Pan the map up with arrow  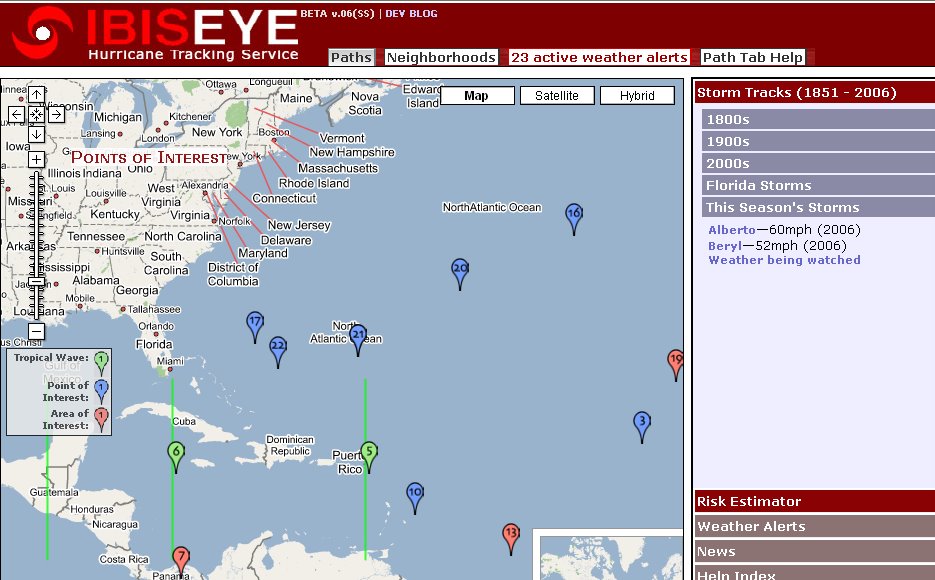coord(36,95)
